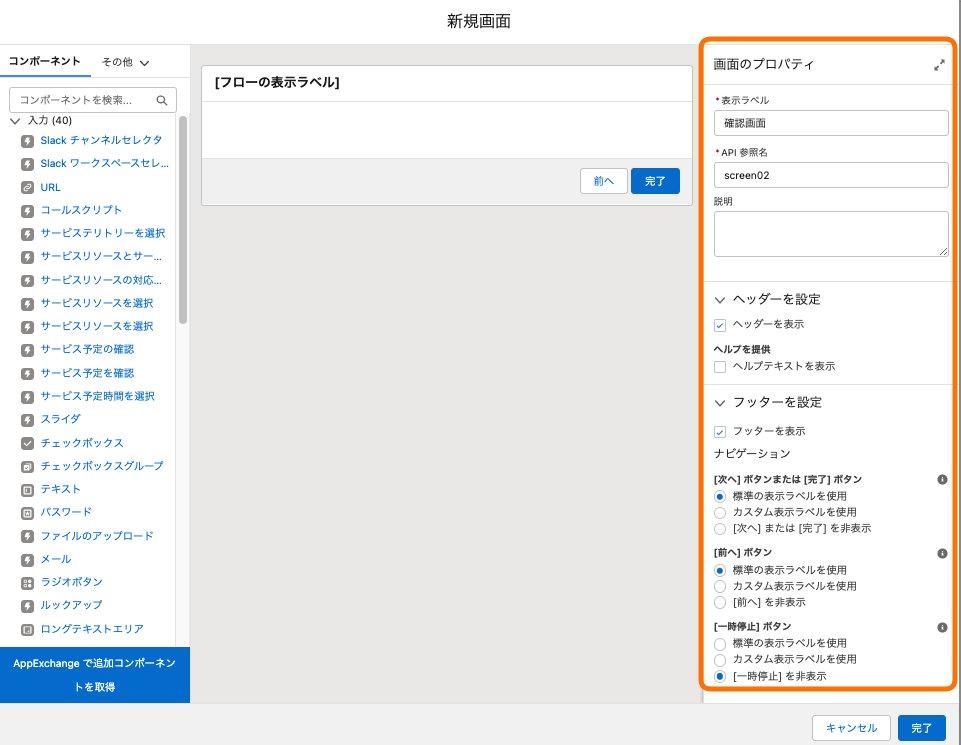Click the [フローの表示ラベル] header
The height and width of the screenshot is (745, 961).
pyautogui.click(x=277, y=83)
